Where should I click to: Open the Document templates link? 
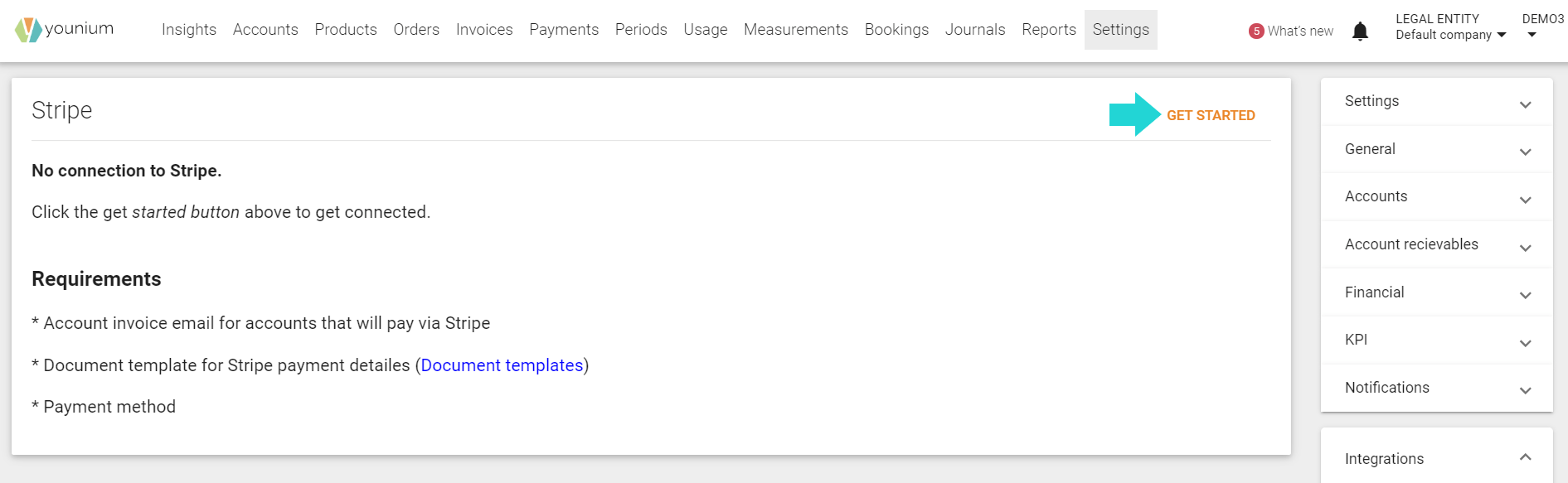pos(502,365)
